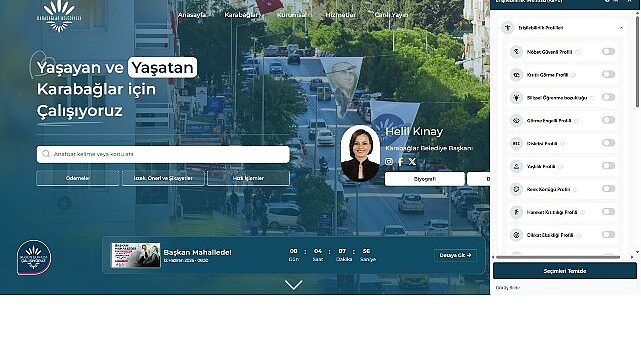Click the lightbulb icon for Bilişsel Öğrenme bozukluğu
641x360 pixels.
tap(516, 98)
